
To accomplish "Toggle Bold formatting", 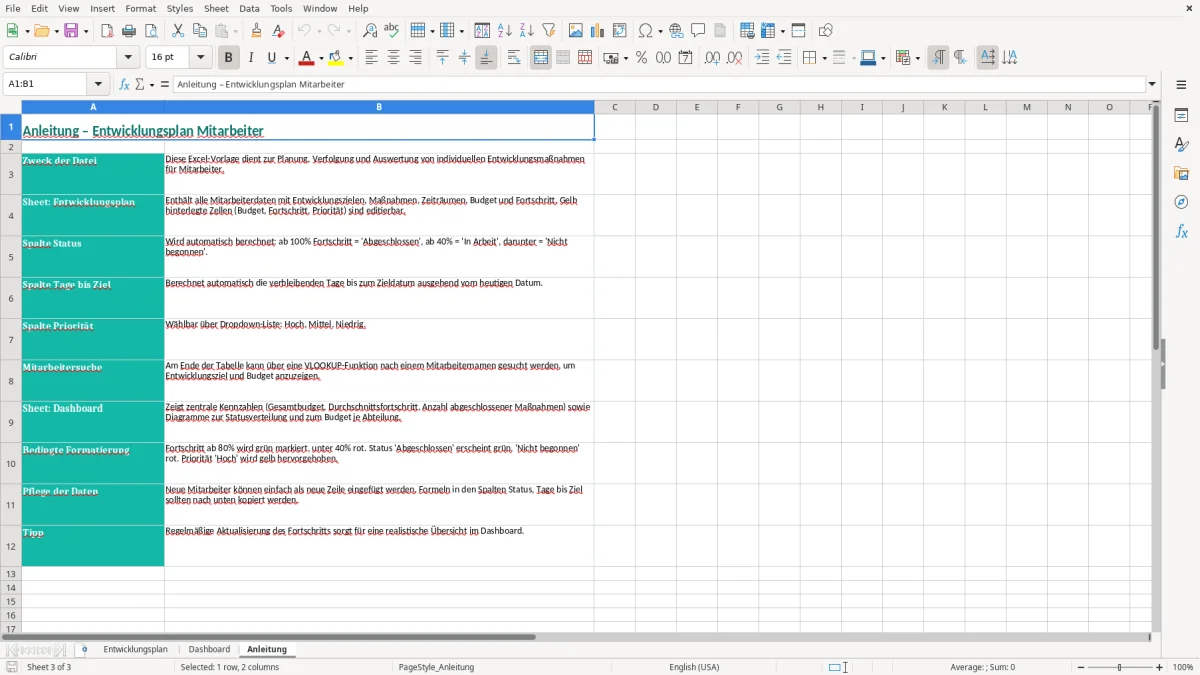I will click(x=228, y=58).
